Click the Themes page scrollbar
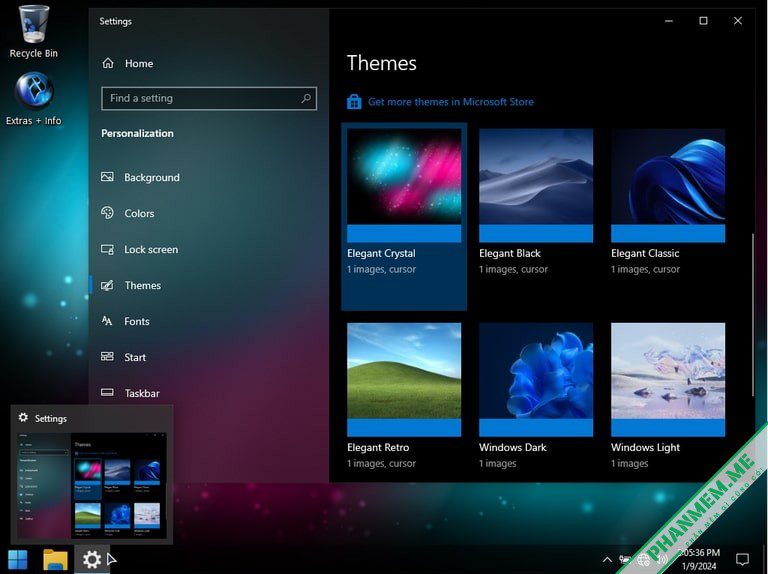 [753, 315]
